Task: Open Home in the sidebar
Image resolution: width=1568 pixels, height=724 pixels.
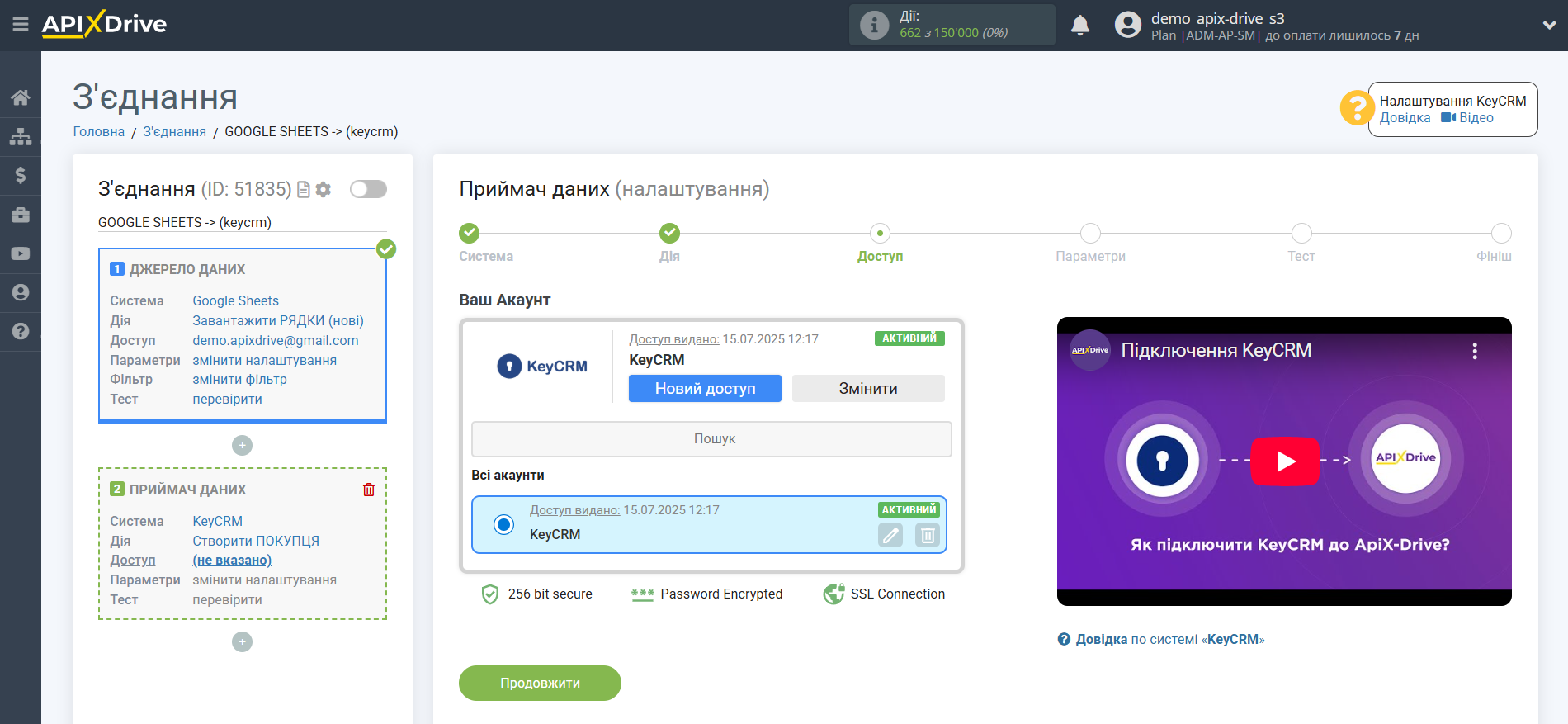Action: (21, 97)
